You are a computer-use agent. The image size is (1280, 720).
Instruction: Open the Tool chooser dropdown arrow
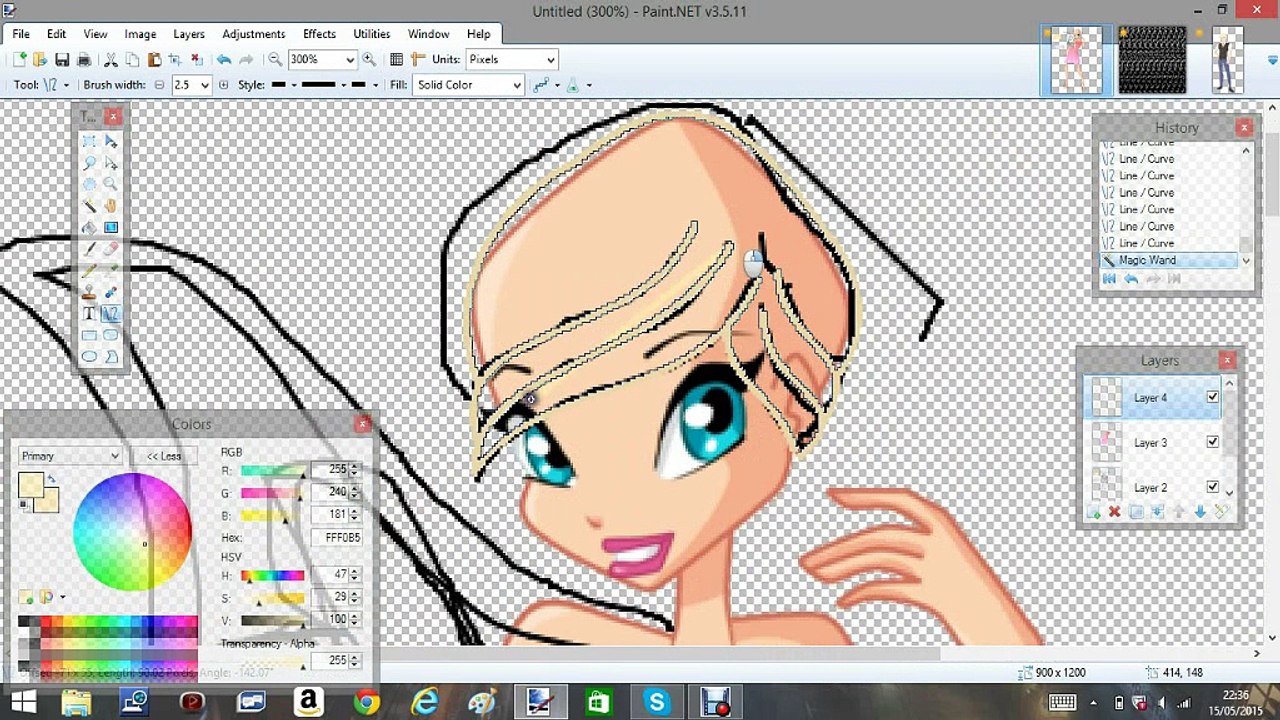(x=66, y=85)
